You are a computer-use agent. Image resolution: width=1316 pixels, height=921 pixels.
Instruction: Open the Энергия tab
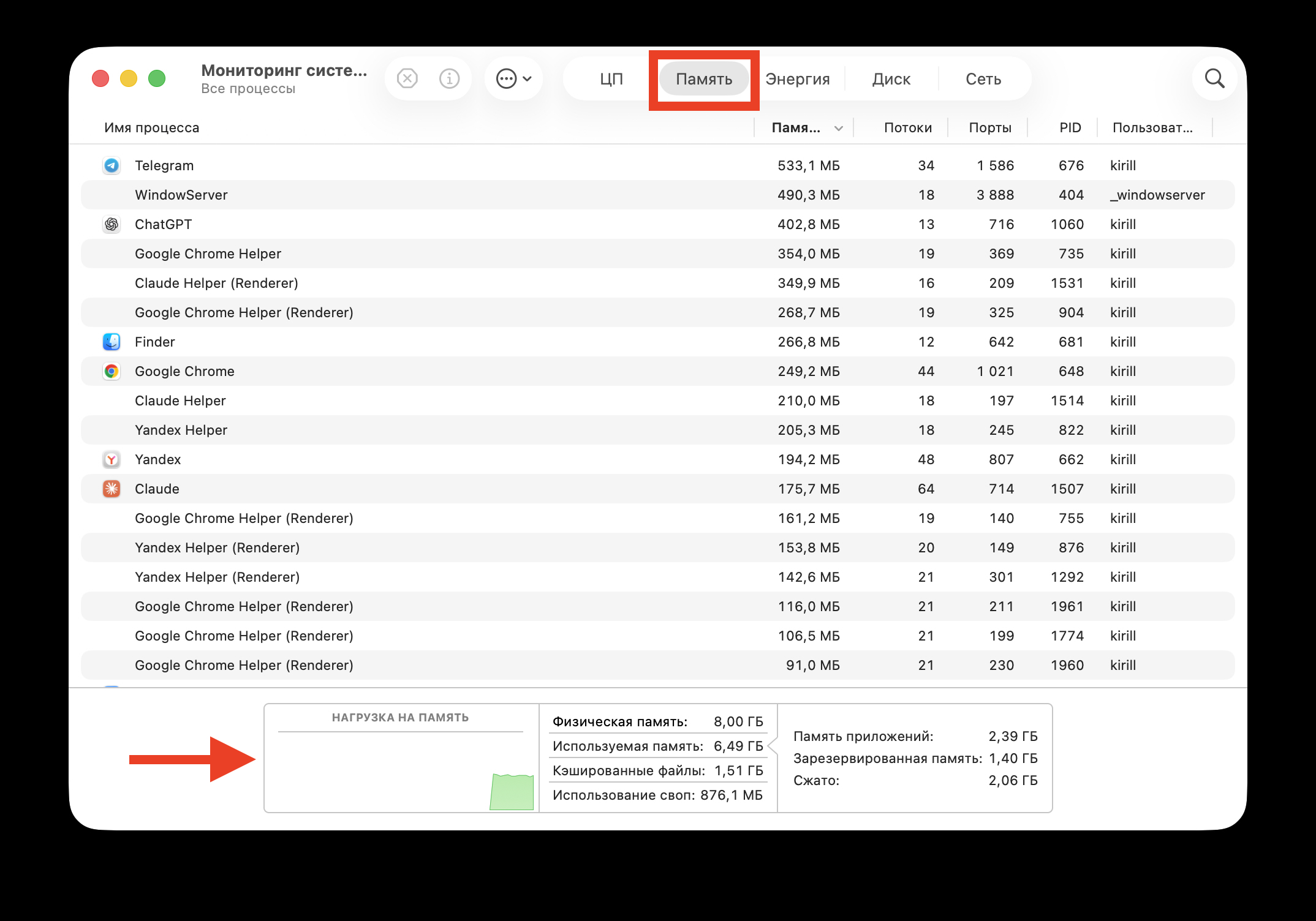798,78
